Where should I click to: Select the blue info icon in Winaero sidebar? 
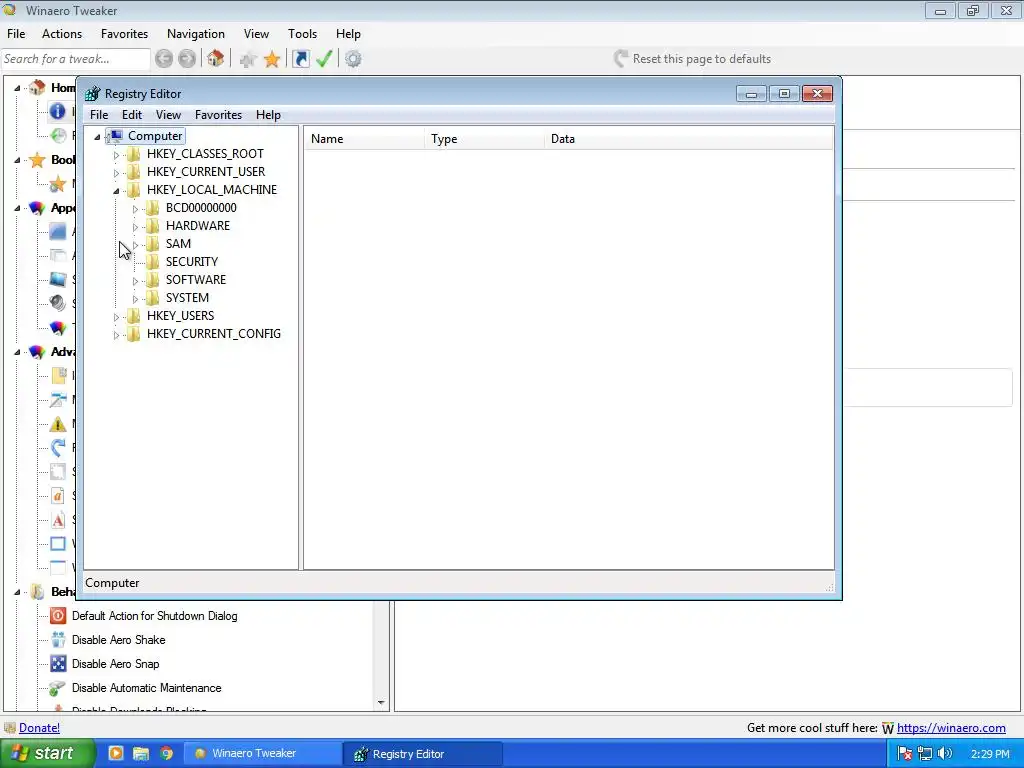coord(57,111)
